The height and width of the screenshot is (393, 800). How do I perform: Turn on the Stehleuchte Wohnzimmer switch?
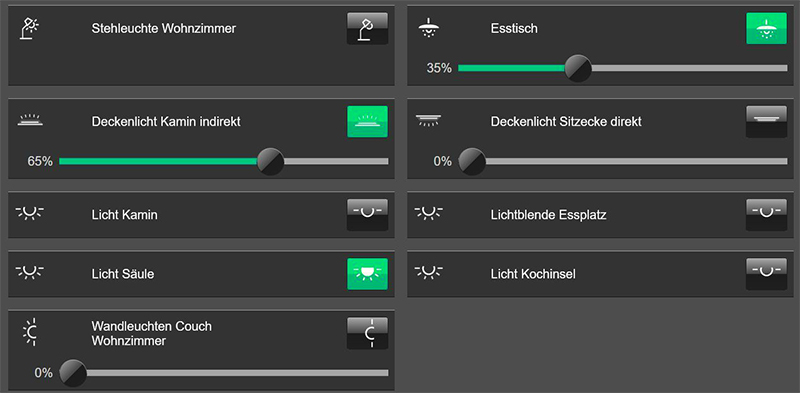(367, 29)
